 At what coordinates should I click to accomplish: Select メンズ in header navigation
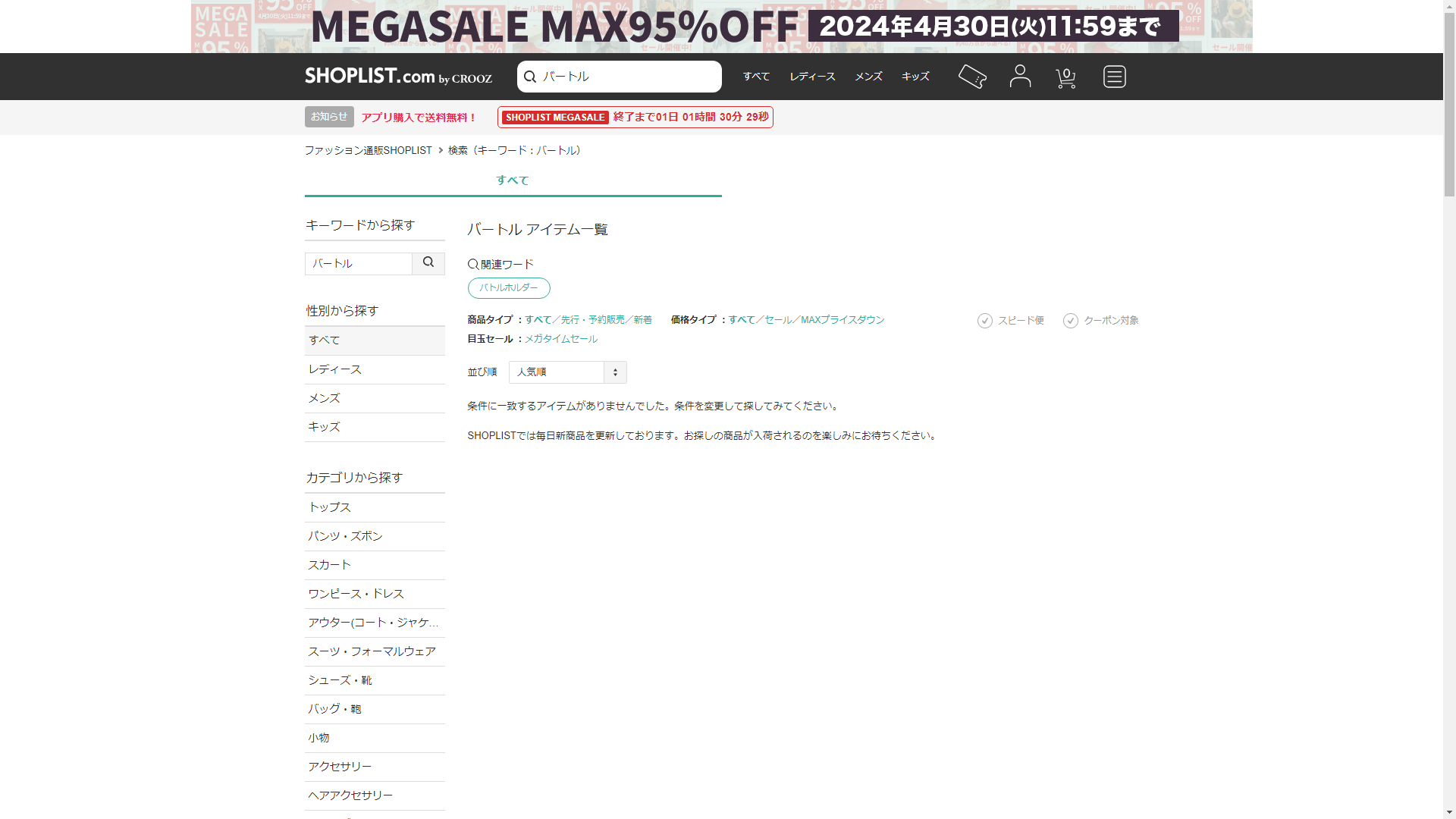coord(868,77)
